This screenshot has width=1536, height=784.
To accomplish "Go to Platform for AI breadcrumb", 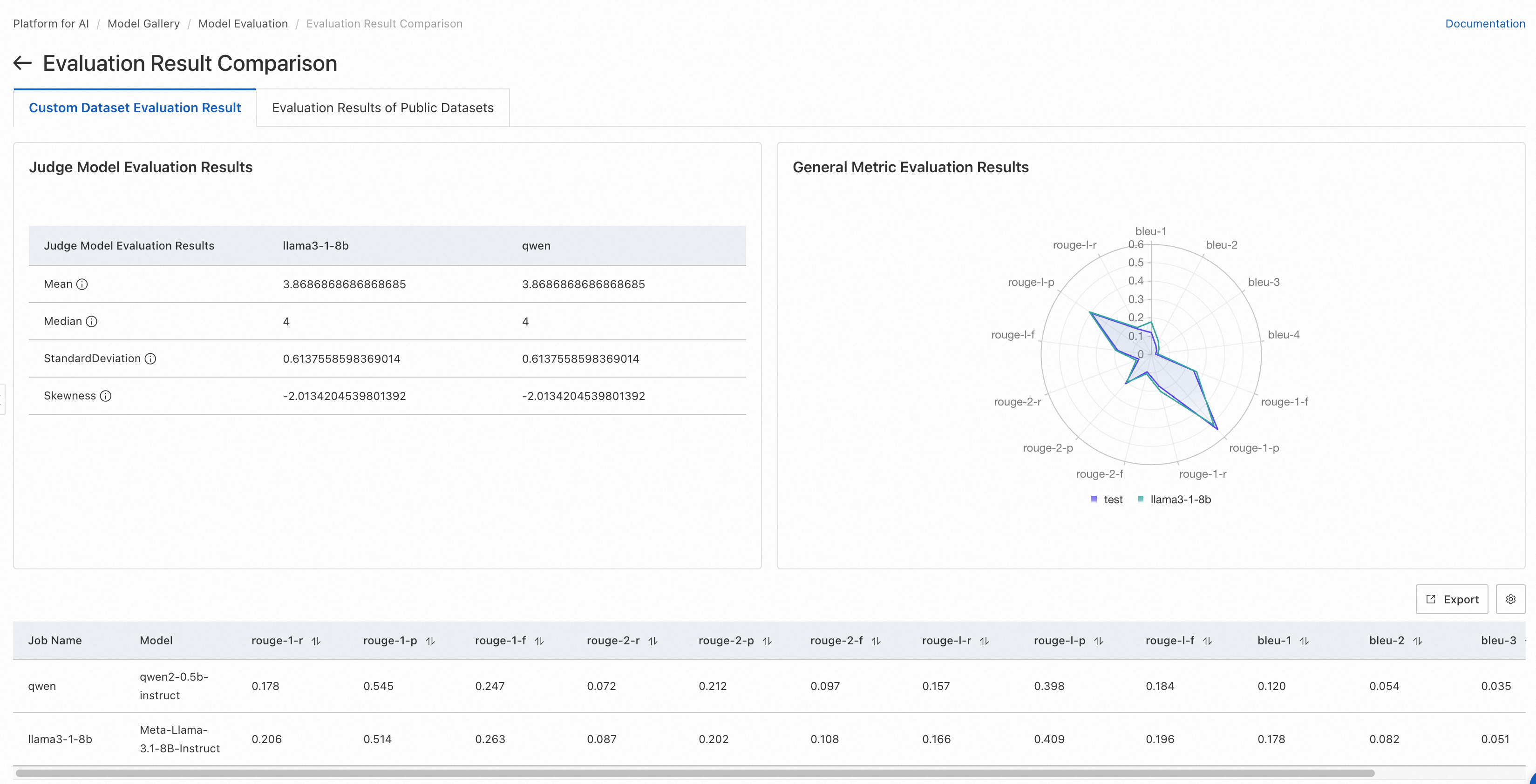I will coord(51,24).
